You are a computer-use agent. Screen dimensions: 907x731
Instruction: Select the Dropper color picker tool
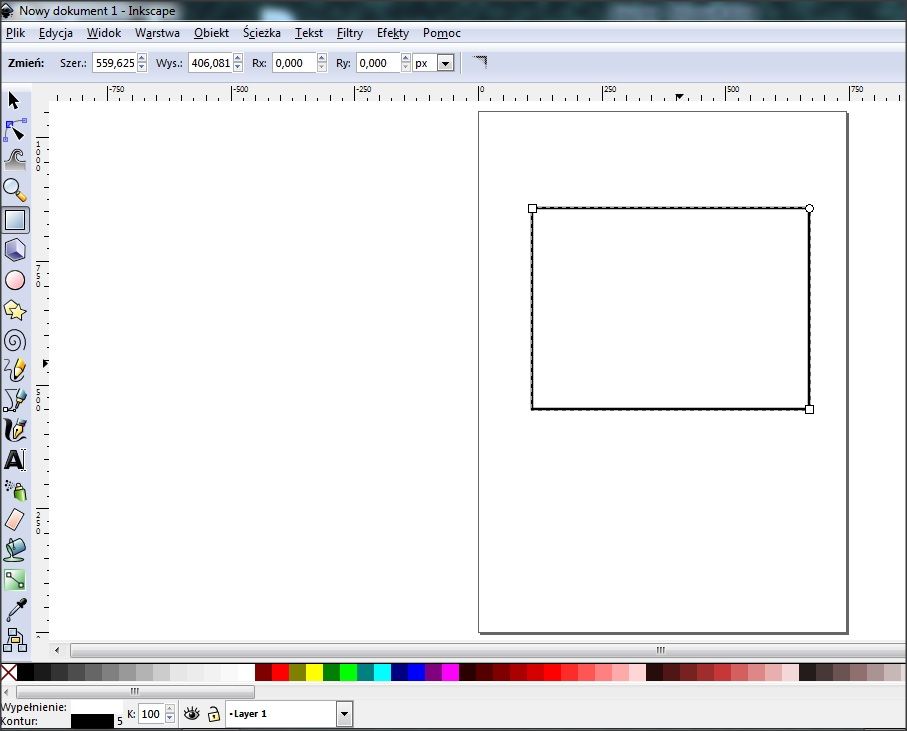click(15, 608)
